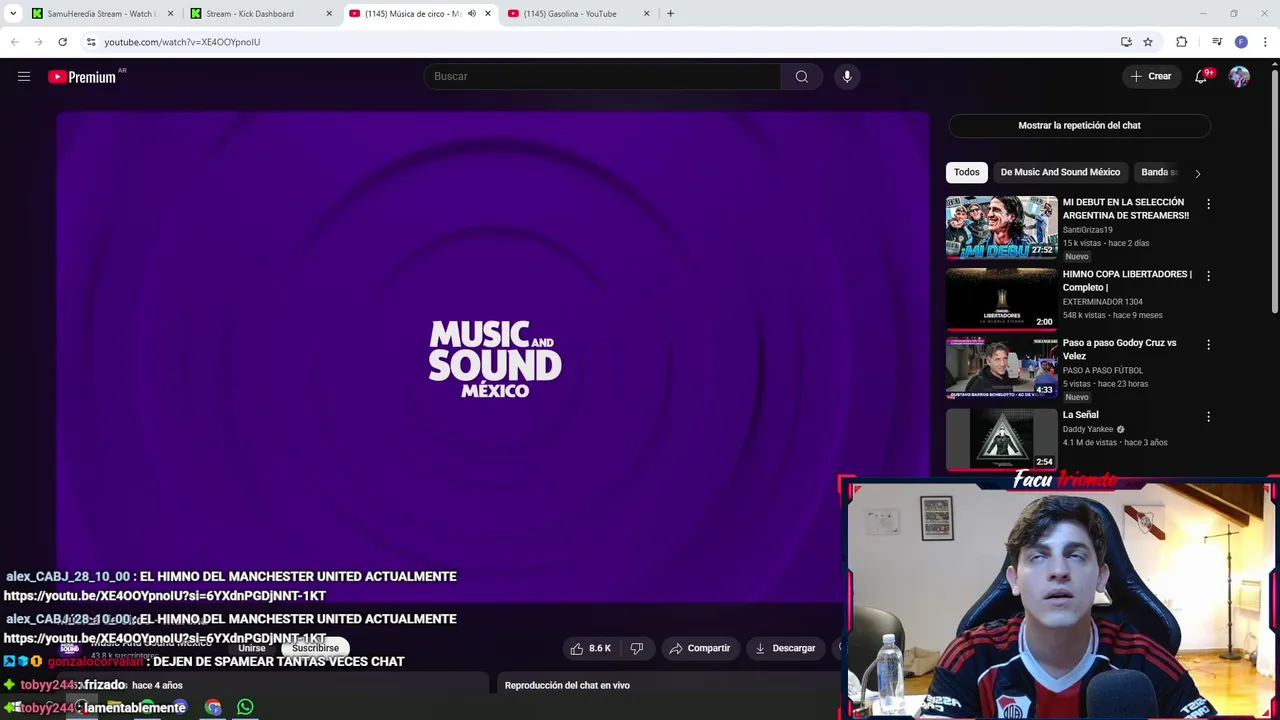Open the EXTERMINADOR 1304 channel link
This screenshot has height=720, width=1280.
[1102, 302]
